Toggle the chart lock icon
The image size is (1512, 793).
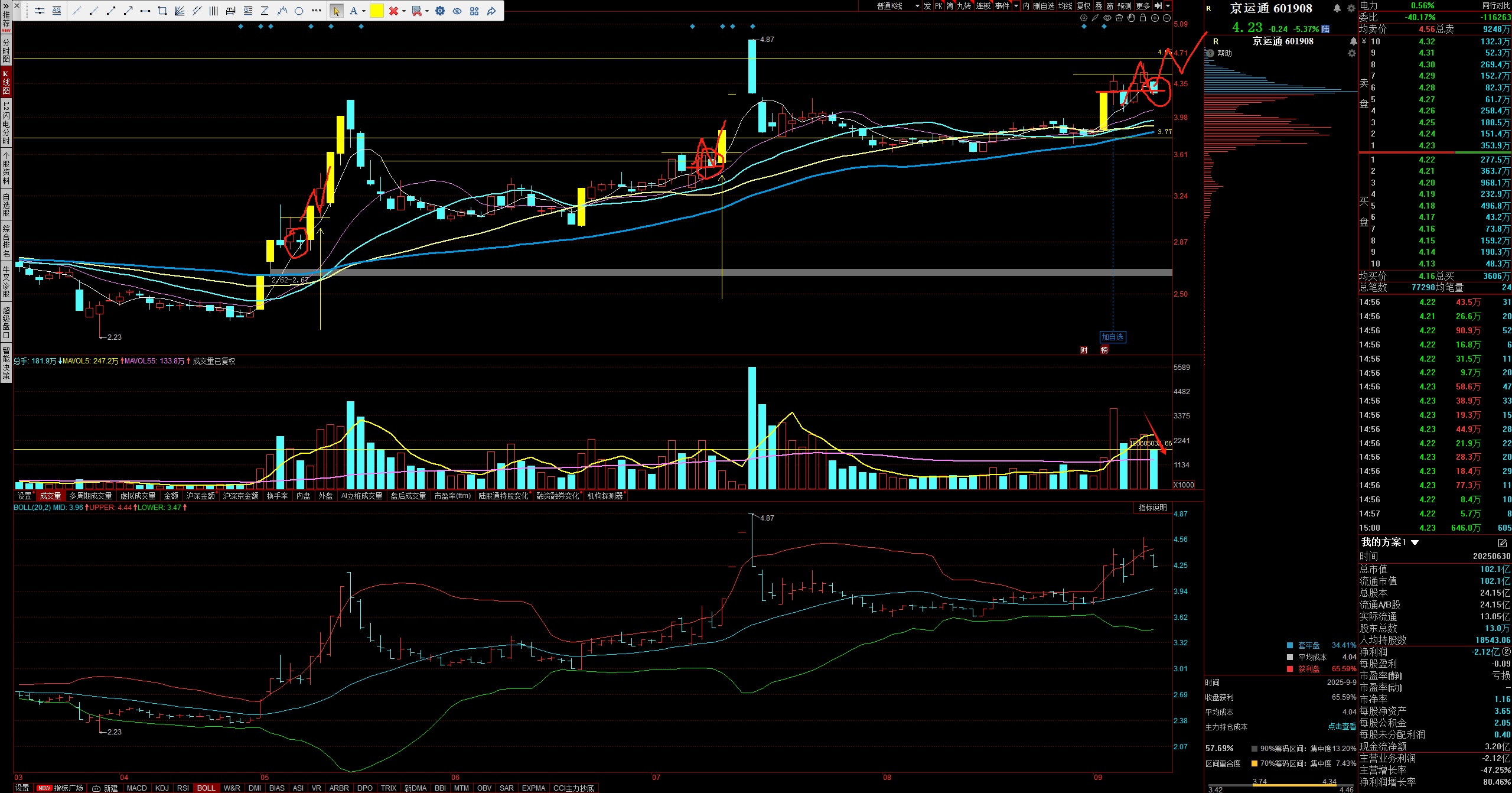[1143, 18]
